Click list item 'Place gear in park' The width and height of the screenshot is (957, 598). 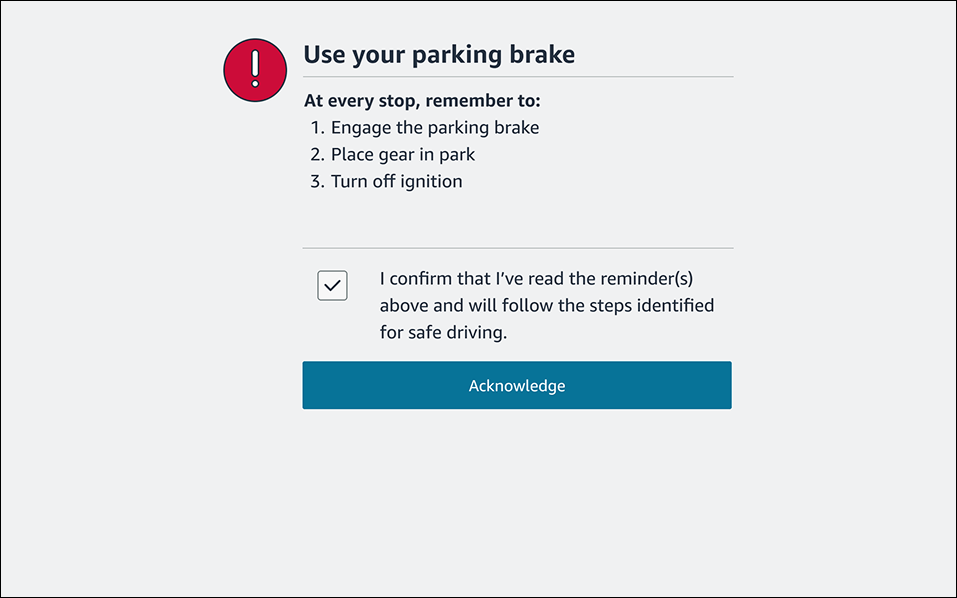coord(401,154)
